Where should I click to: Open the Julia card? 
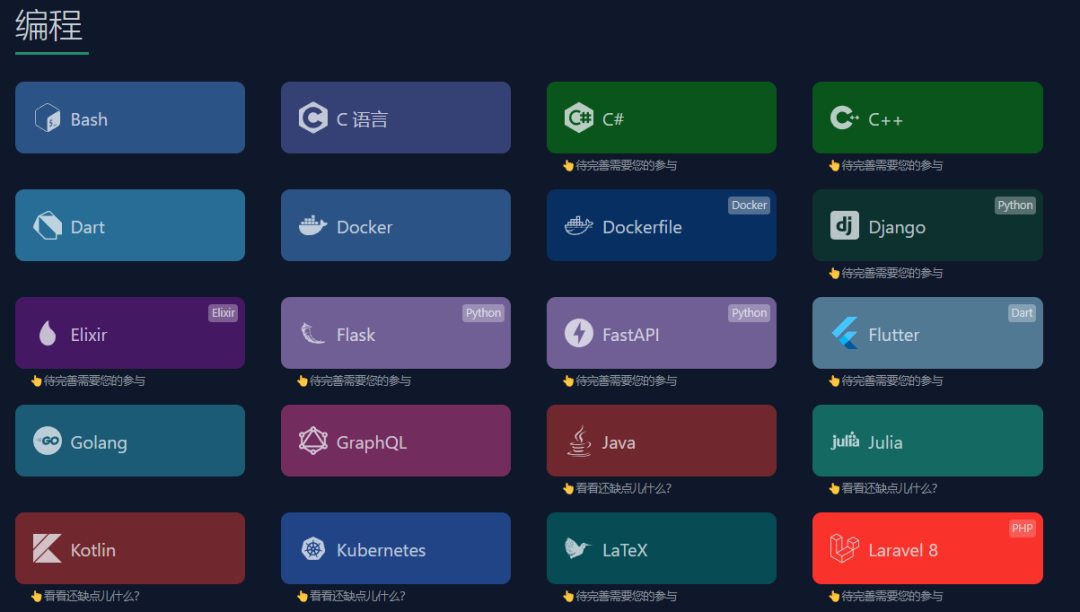pyautogui.click(x=928, y=441)
